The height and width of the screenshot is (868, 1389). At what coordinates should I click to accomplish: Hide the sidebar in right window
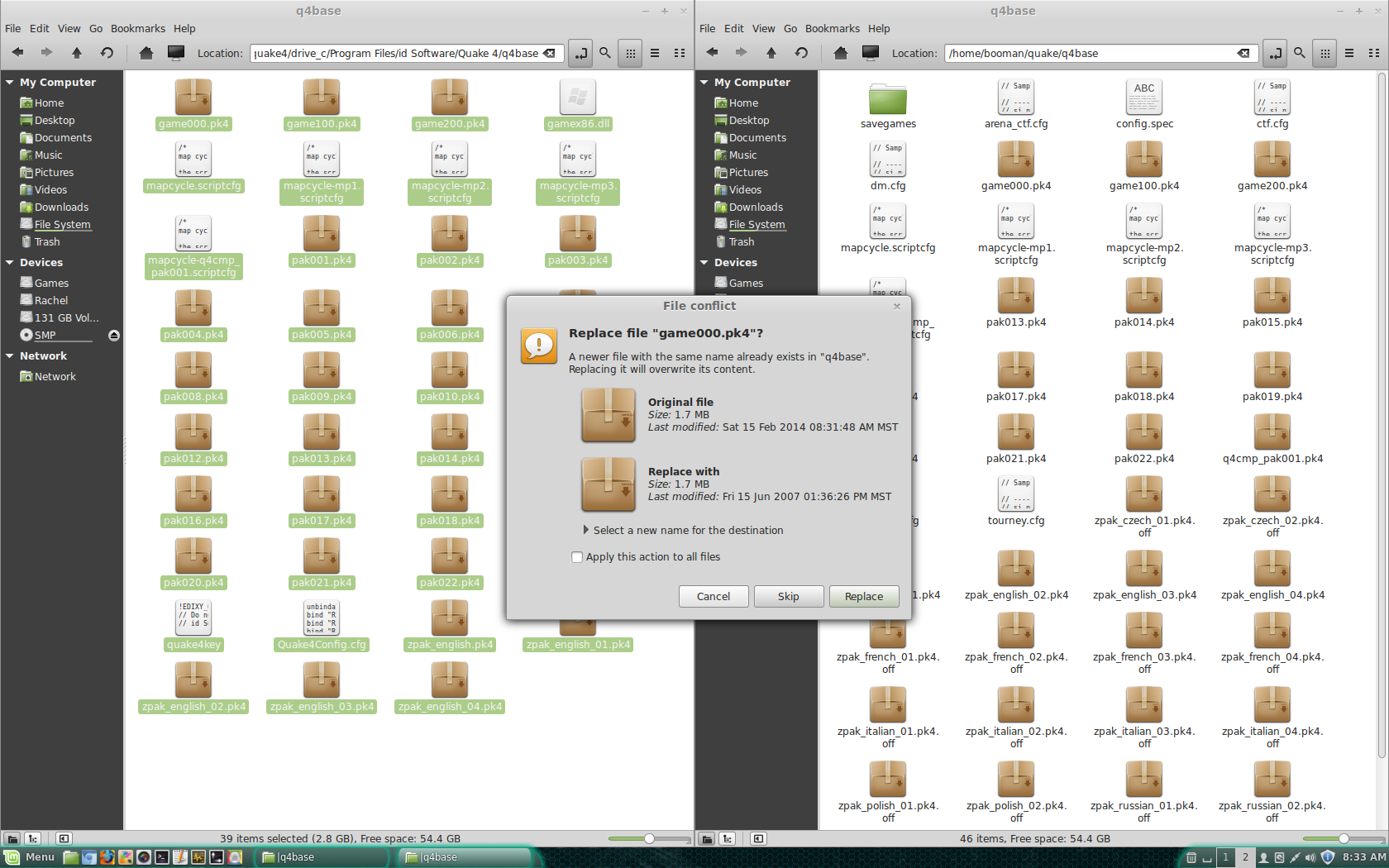pyautogui.click(x=758, y=838)
